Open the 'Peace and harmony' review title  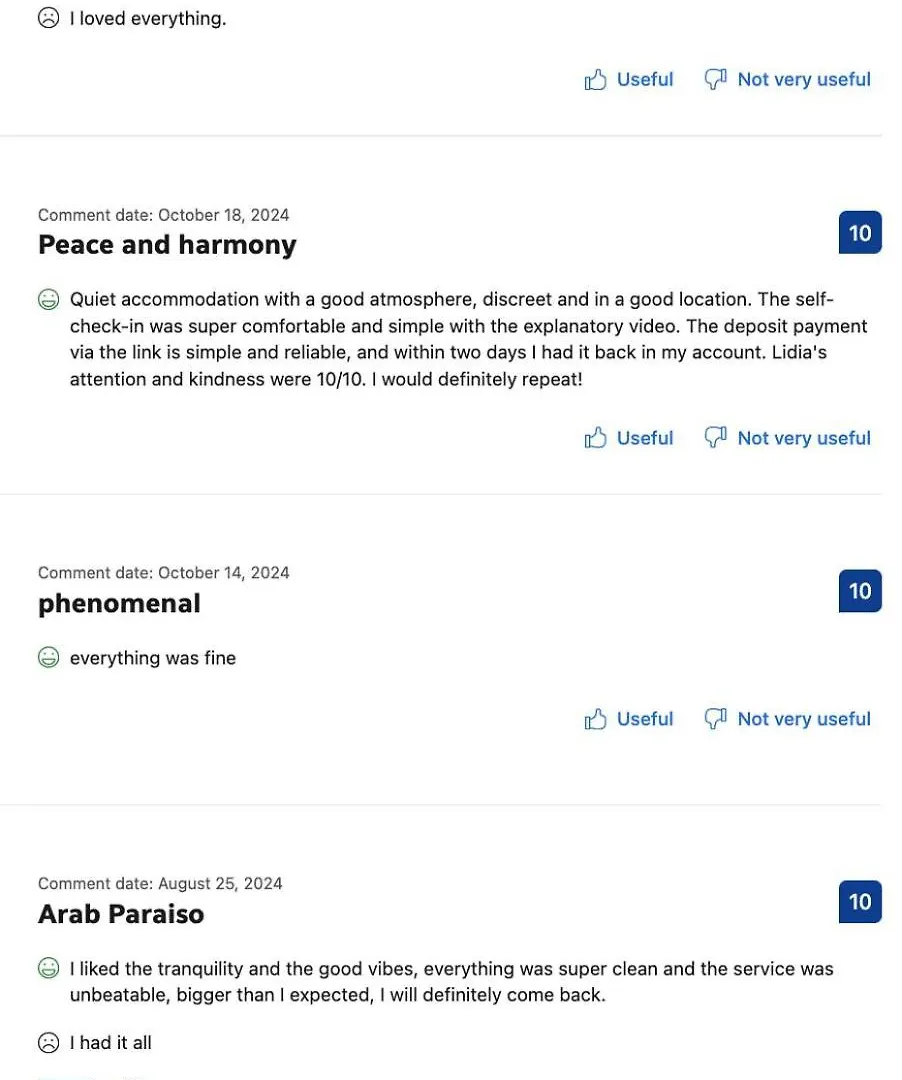coord(167,245)
